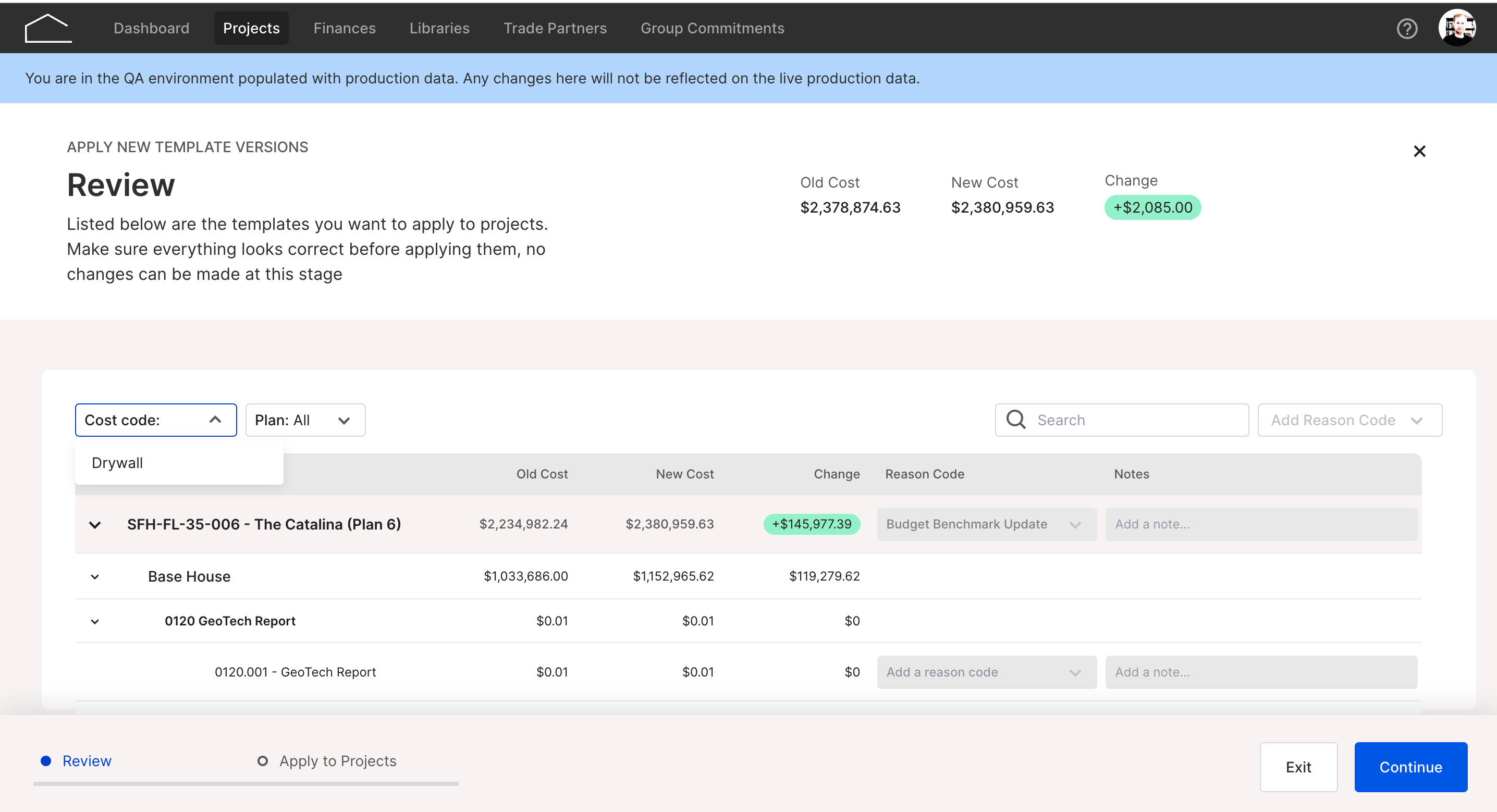Select the Review step indicator

(76, 761)
